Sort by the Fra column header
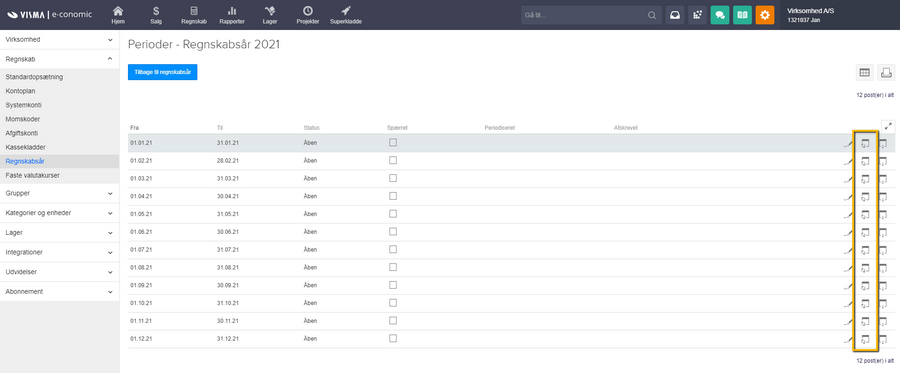This screenshot has height=373, width=900. [135, 128]
